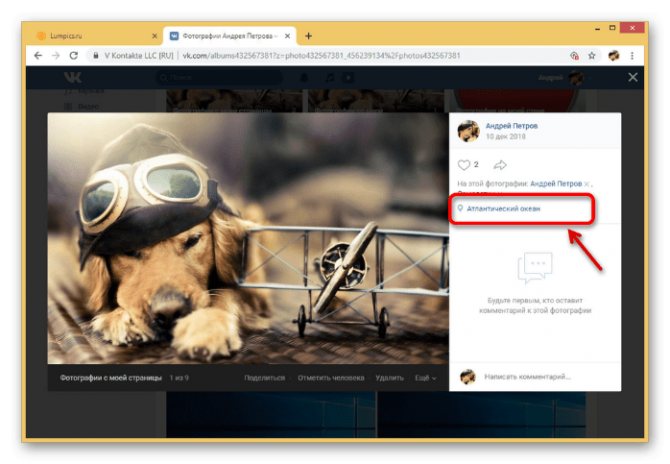Open Chrome's three-dot menu
This screenshot has width=670, height=464.
[x=632, y=56]
